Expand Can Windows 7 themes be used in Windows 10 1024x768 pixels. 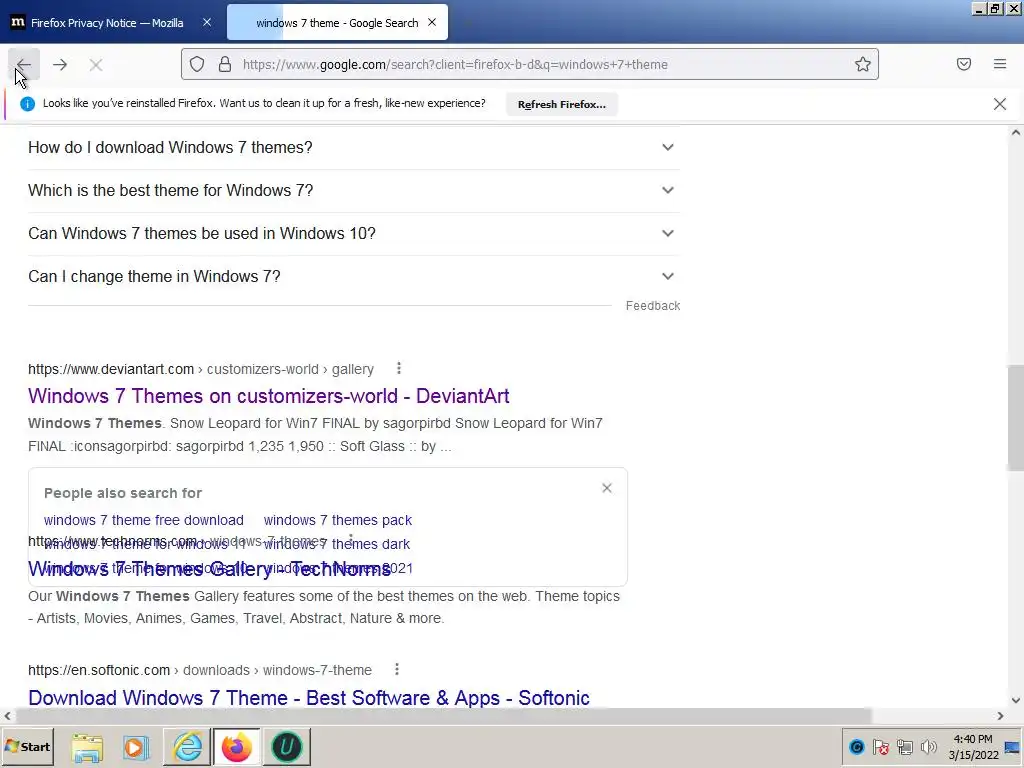[353, 234]
